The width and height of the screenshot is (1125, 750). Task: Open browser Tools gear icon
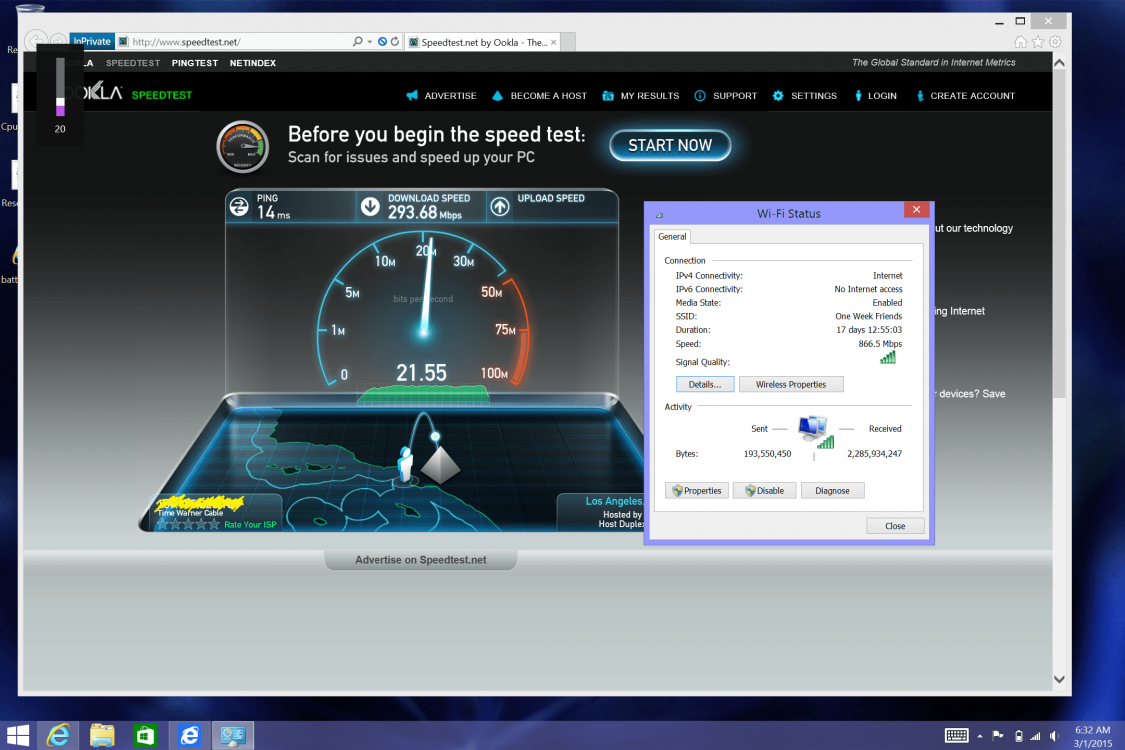point(1055,42)
